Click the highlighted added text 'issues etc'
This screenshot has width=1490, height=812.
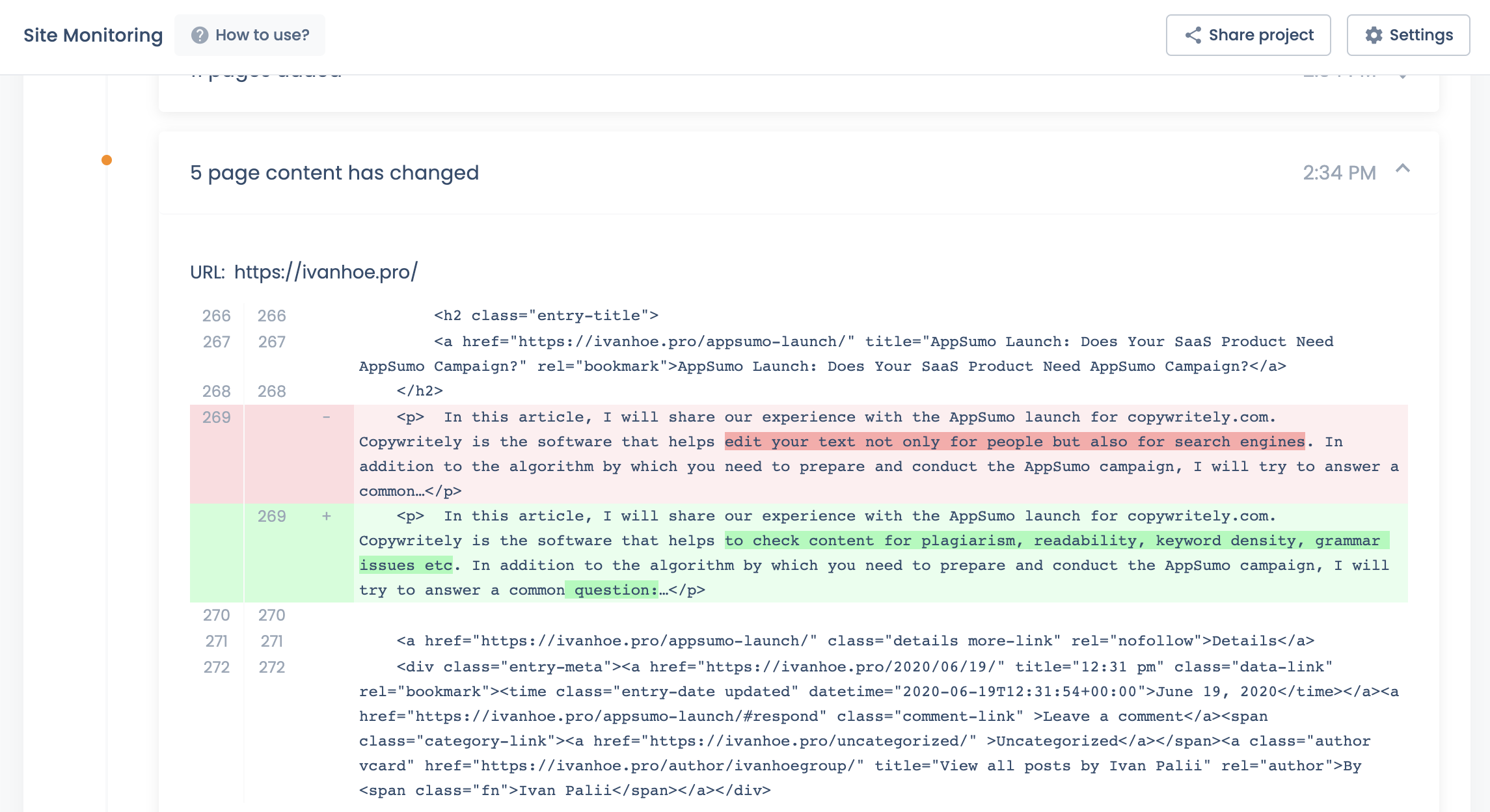click(406, 565)
